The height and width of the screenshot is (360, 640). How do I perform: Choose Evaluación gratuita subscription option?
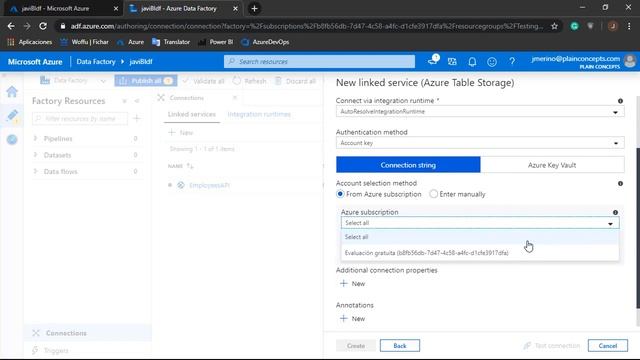tap(480, 253)
